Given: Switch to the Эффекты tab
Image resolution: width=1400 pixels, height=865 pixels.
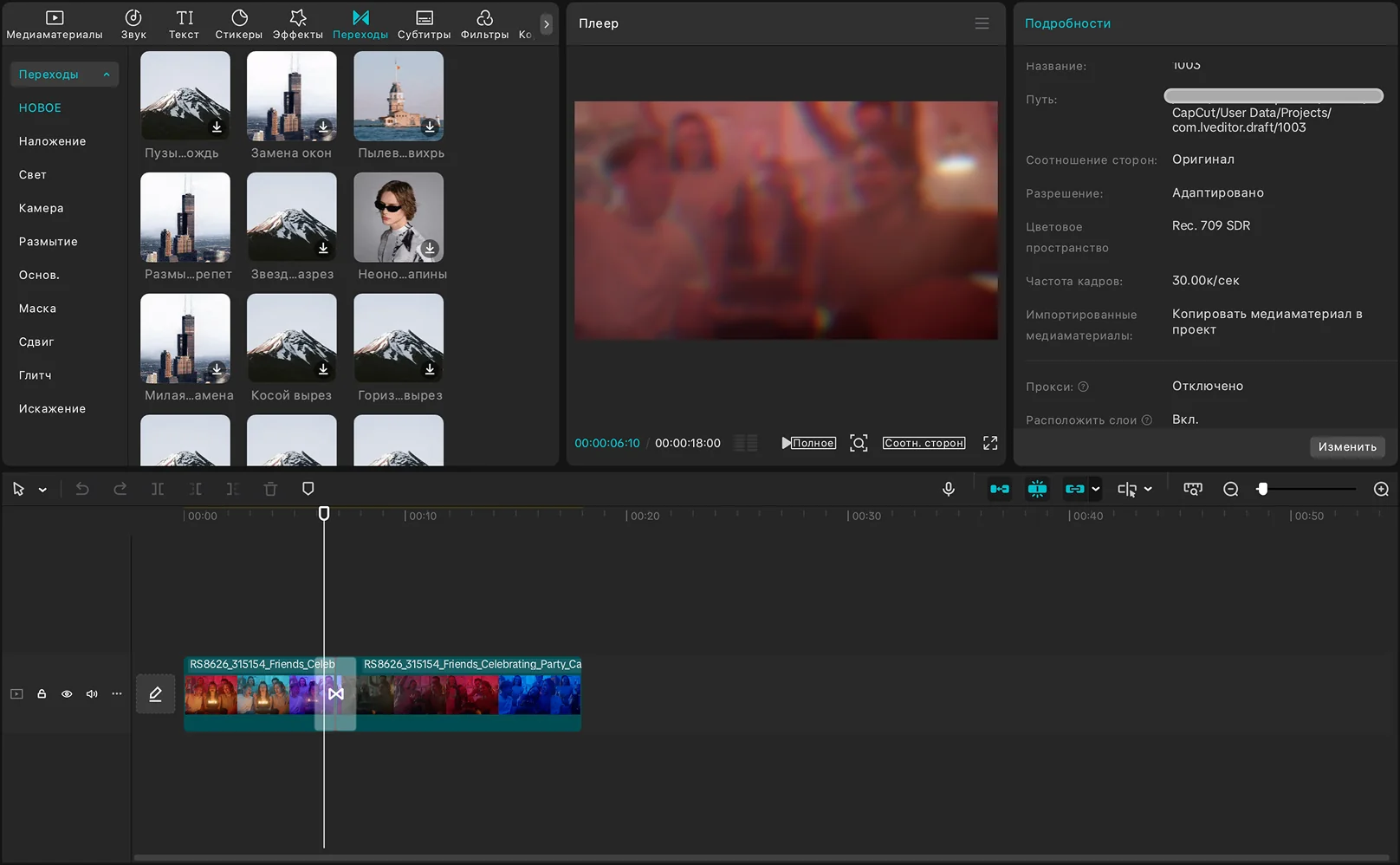Looking at the screenshot, I should pos(298,24).
